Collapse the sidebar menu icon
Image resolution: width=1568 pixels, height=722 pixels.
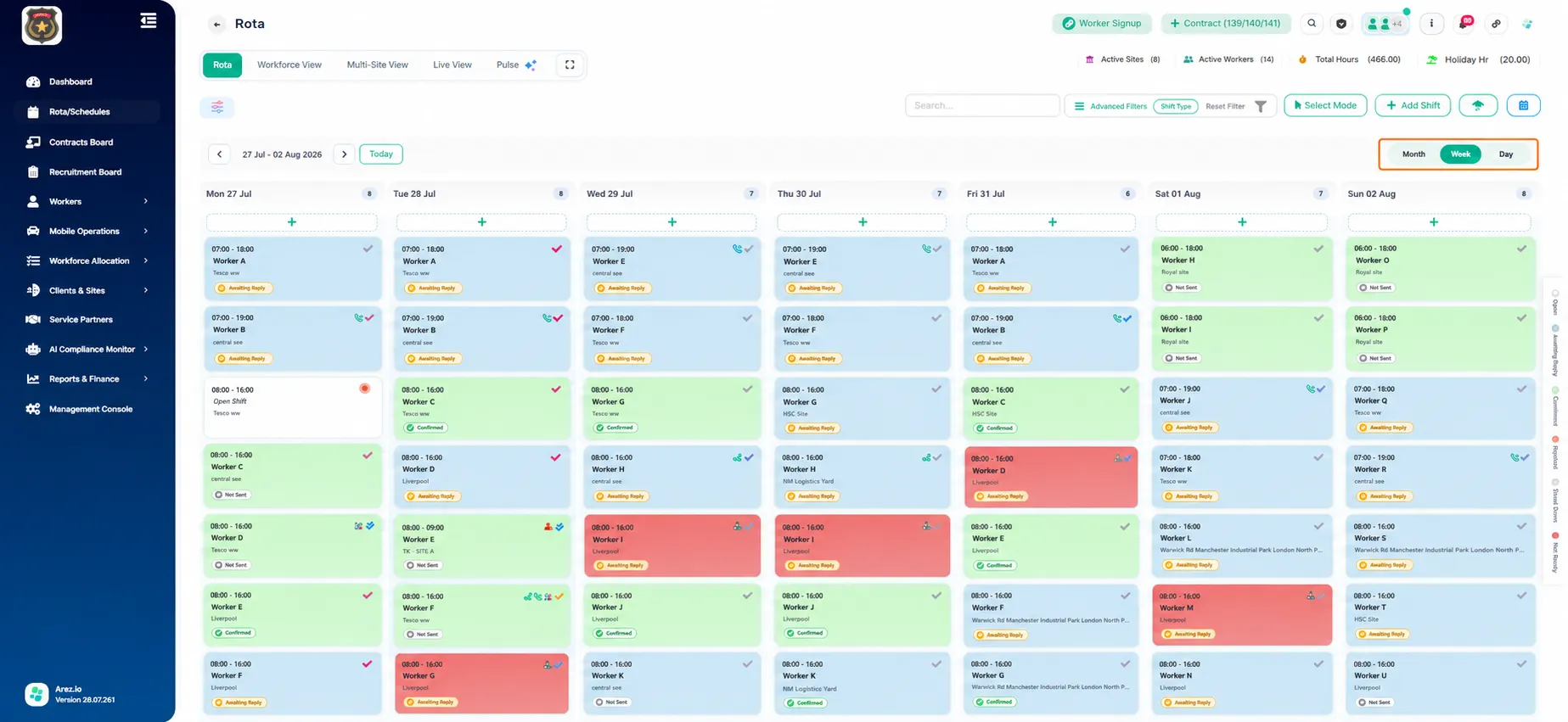pos(149,20)
